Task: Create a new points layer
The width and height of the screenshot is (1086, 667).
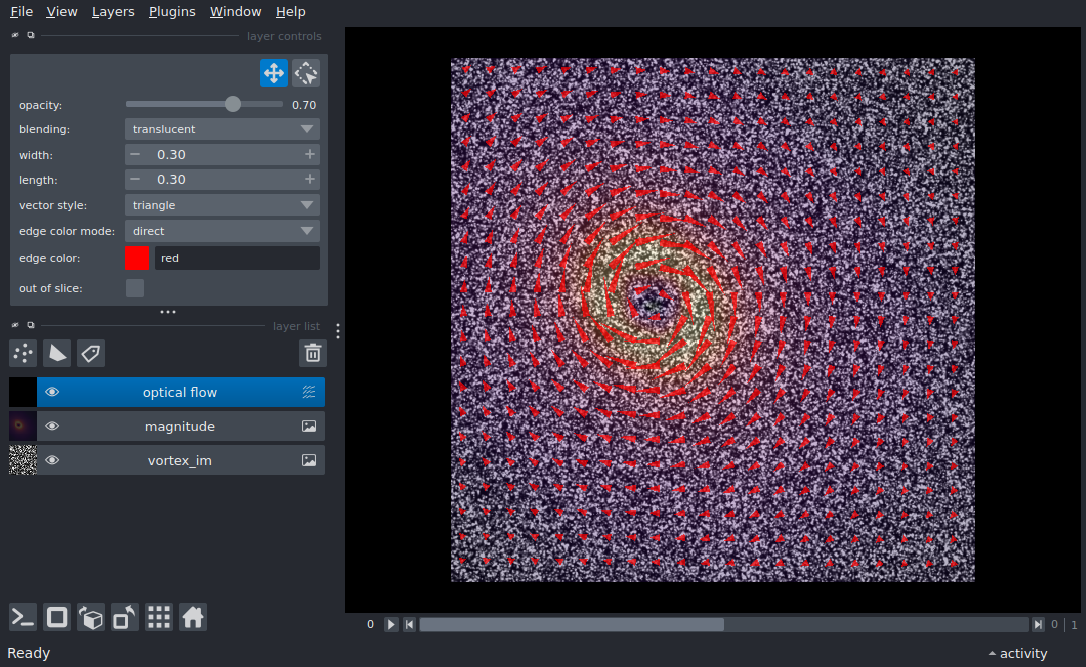Action: pos(23,353)
